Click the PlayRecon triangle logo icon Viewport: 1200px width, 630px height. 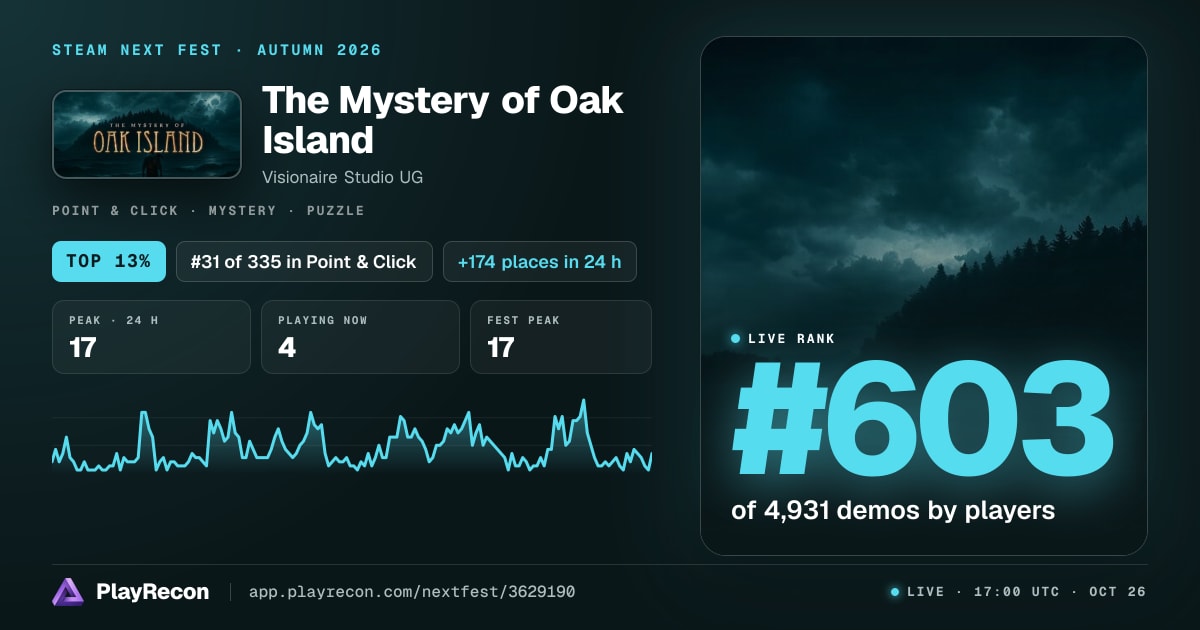[x=68, y=592]
